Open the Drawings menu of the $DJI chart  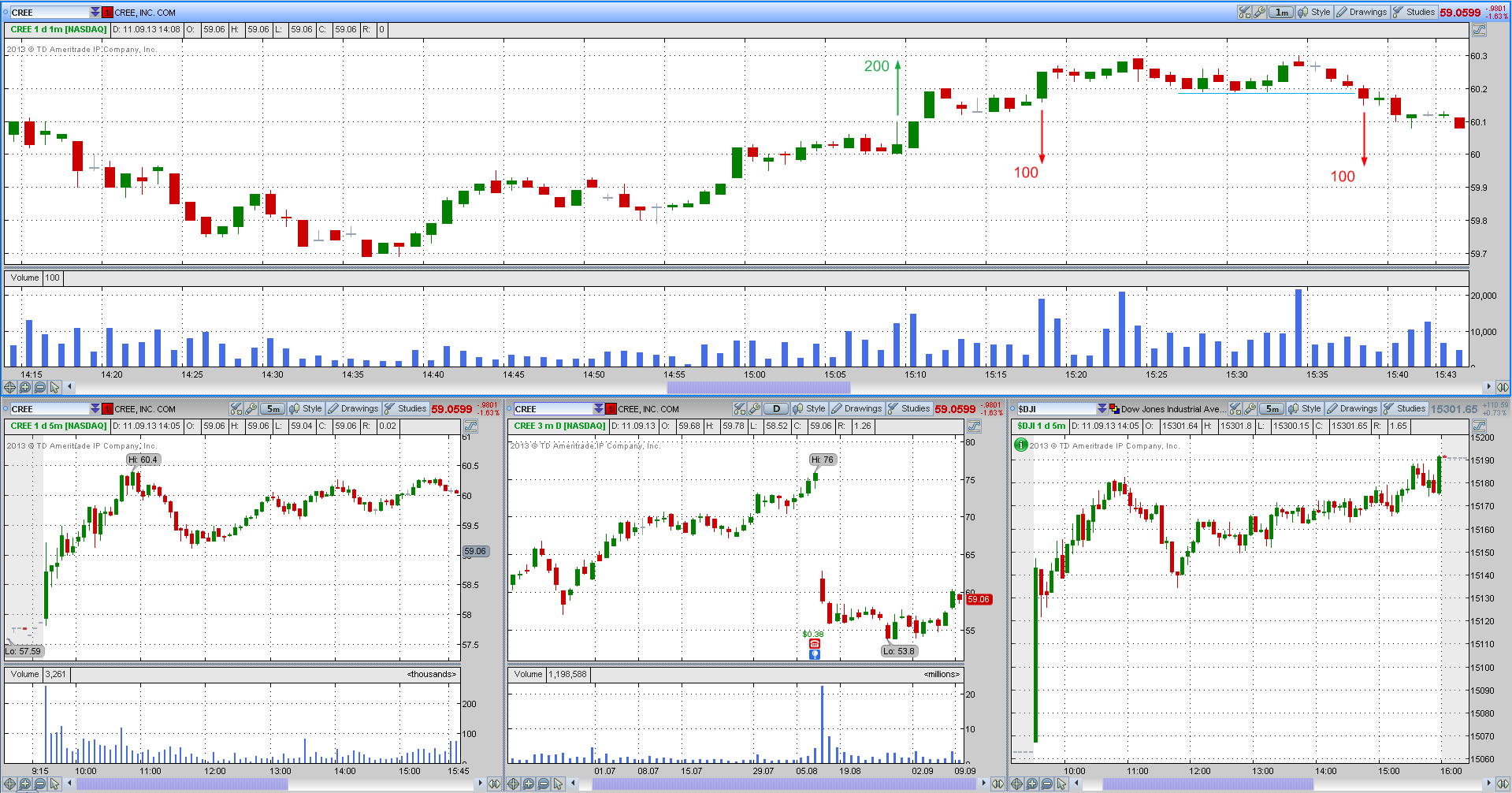click(x=1352, y=408)
